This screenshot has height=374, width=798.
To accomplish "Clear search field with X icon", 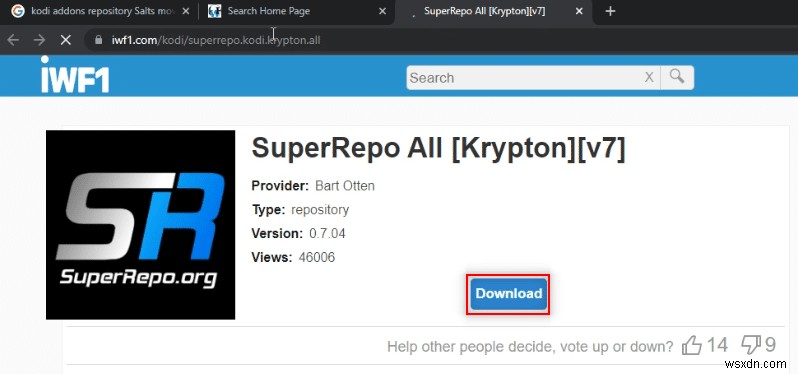I will tap(649, 77).
